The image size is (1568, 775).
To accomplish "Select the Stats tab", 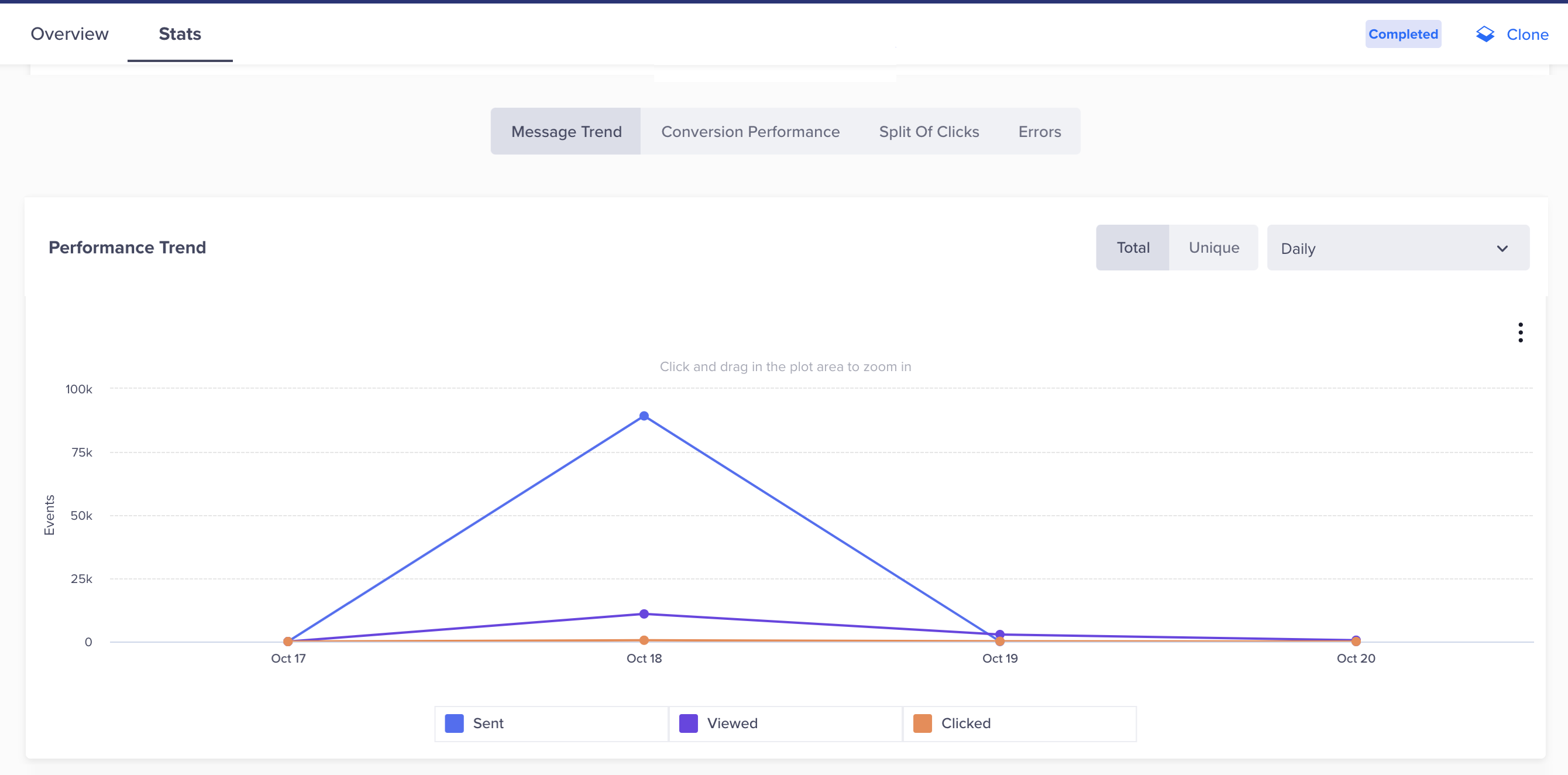I will [180, 34].
